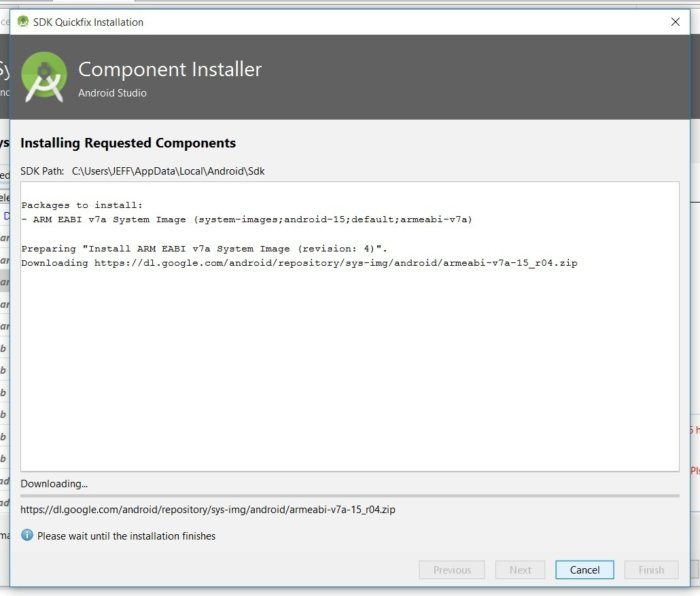Click 'Please wait until the installation finishes' text
The width and height of the screenshot is (700, 596).
[126, 536]
